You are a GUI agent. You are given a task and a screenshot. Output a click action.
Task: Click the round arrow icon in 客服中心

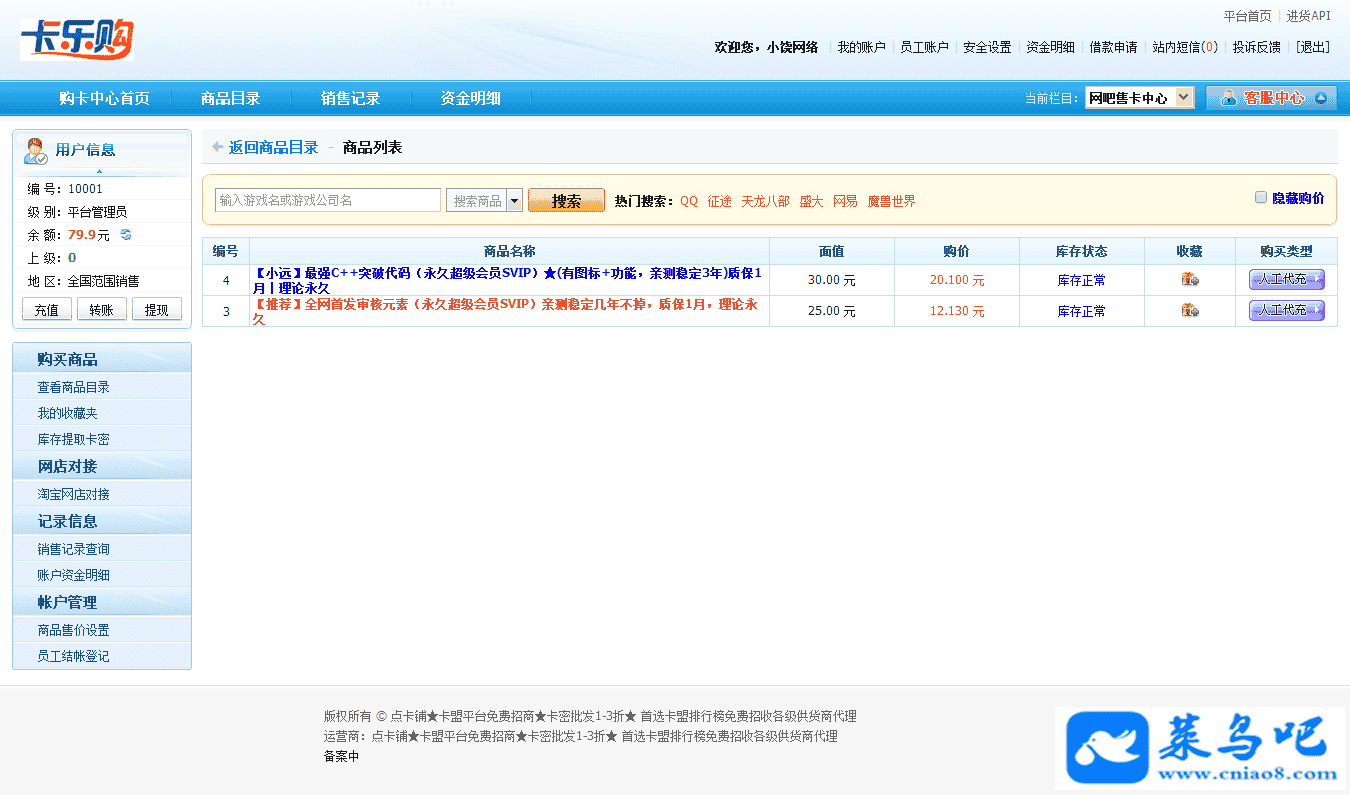pos(1320,98)
